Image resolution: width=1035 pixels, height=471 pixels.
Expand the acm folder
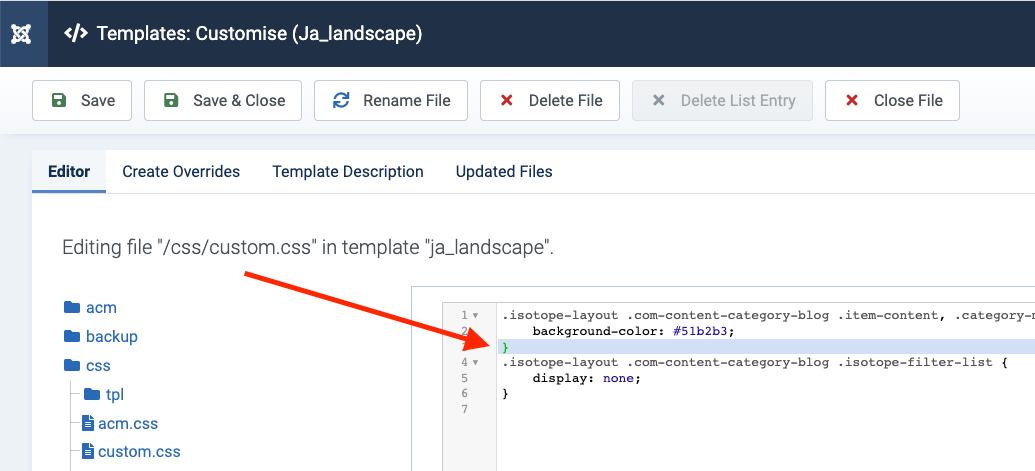[101, 307]
